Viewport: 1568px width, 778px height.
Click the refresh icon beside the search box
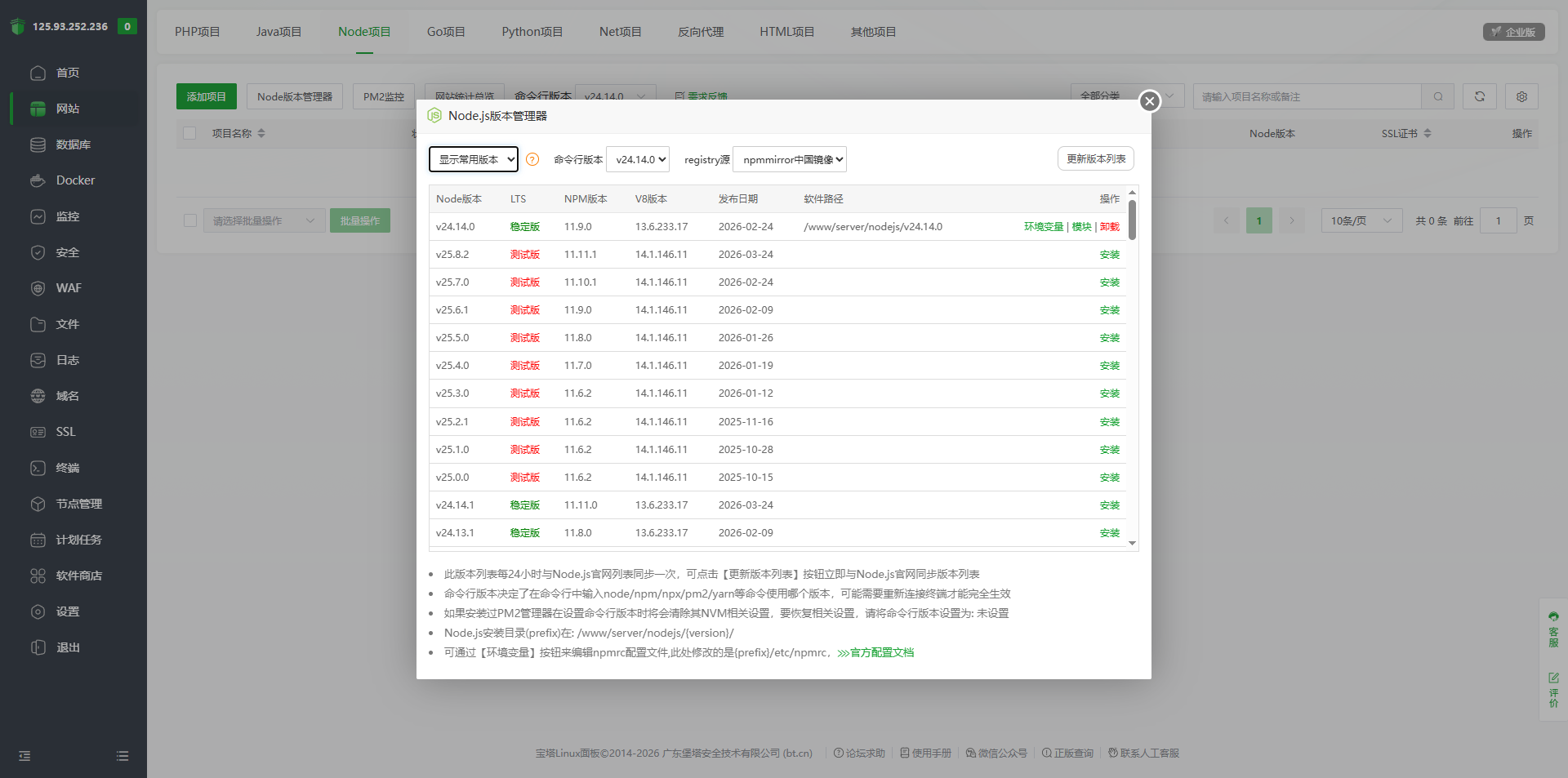[x=1479, y=96]
